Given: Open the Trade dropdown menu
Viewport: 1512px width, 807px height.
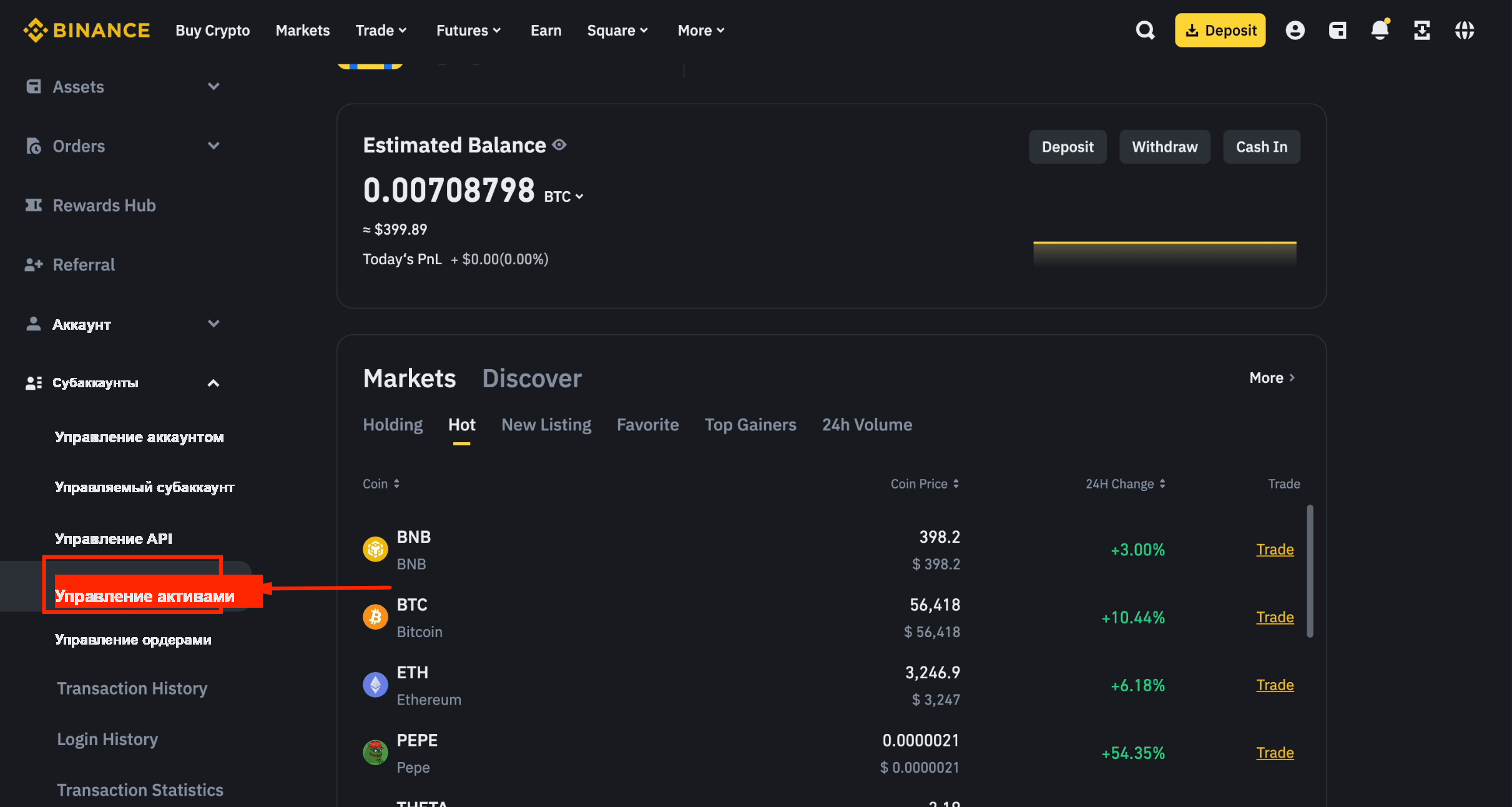Looking at the screenshot, I should (381, 30).
